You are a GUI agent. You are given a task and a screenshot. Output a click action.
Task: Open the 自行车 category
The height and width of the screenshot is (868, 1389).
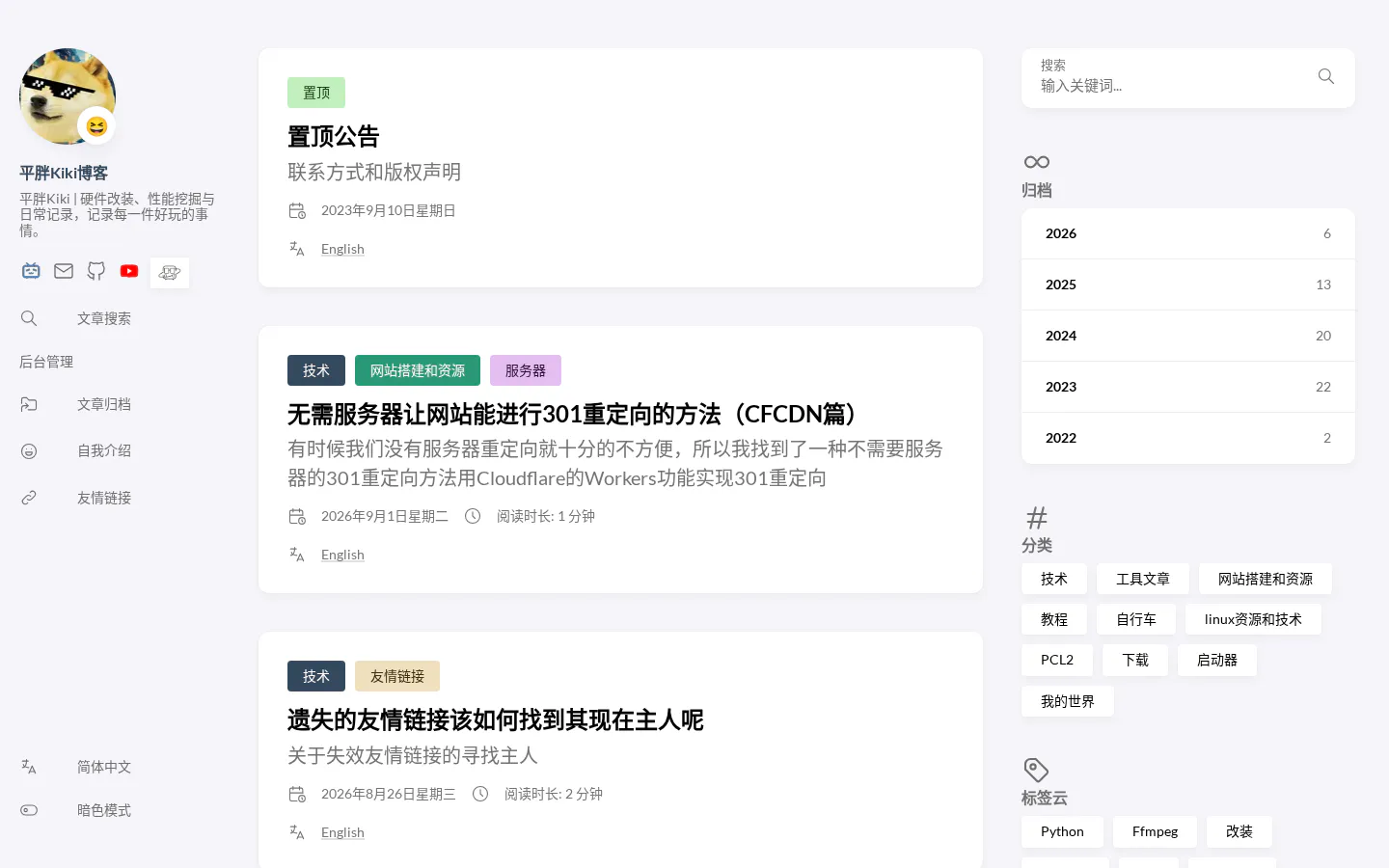click(x=1136, y=619)
